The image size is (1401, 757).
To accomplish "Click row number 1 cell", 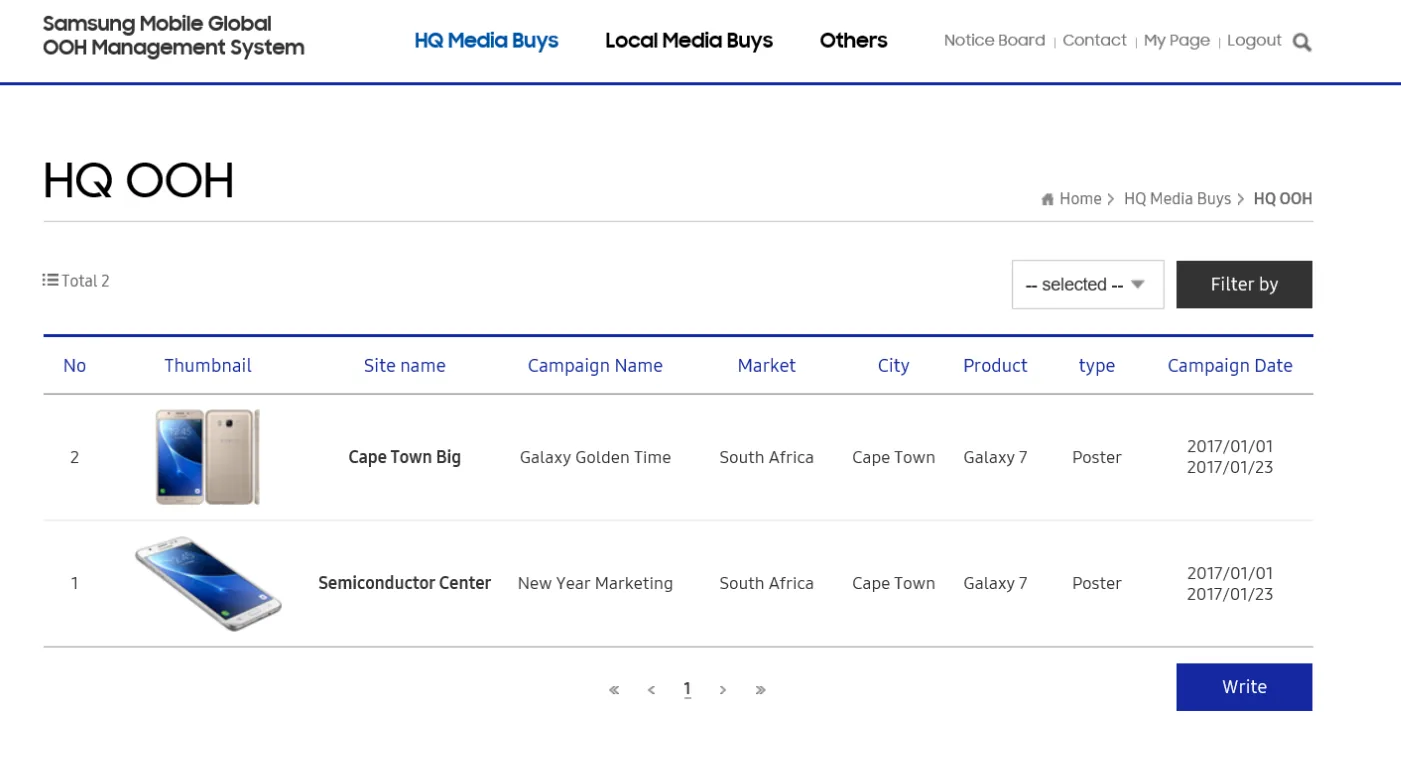I will pyautogui.click(x=74, y=584).
